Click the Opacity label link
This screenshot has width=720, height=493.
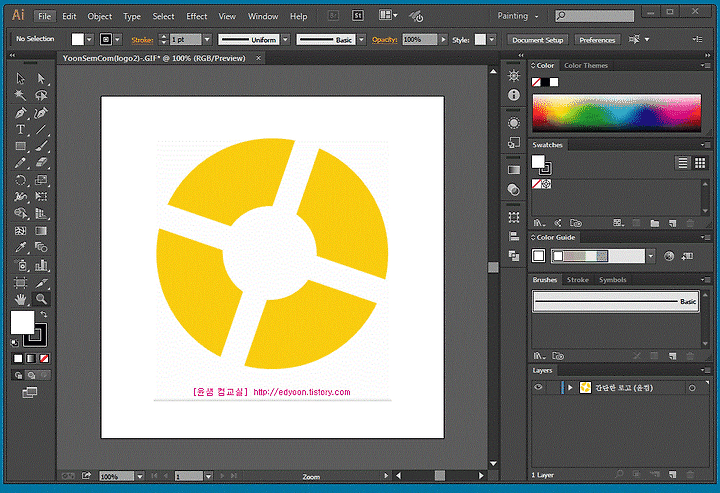pyautogui.click(x=385, y=40)
